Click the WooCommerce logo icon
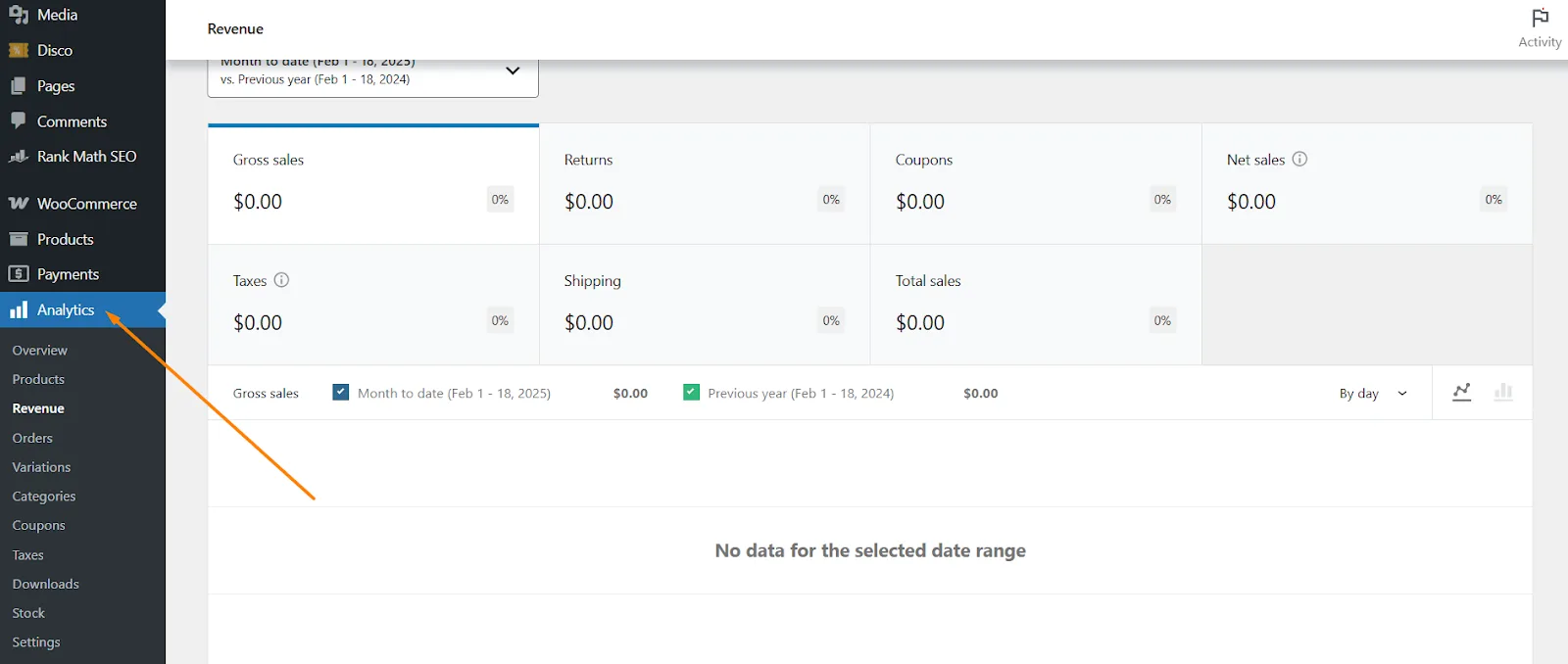This screenshot has height=664, width=1568. 19,204
